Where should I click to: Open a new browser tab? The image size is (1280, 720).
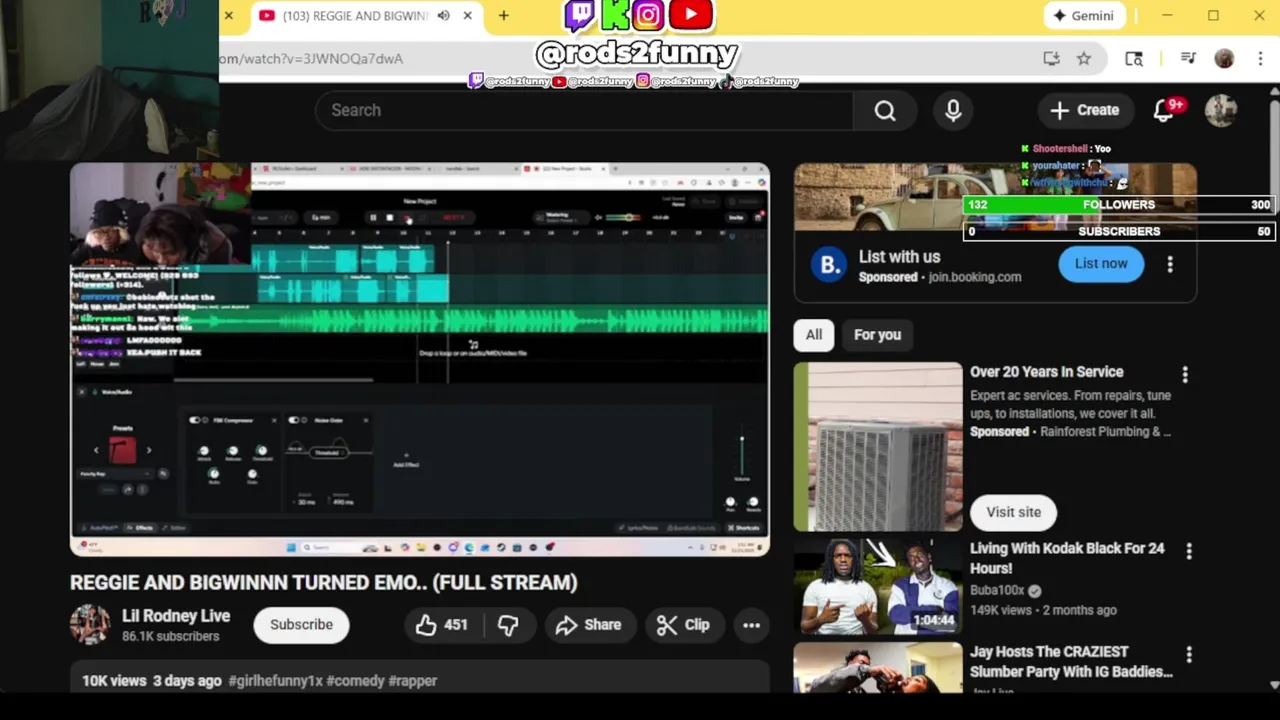click(x=503, y=16)
